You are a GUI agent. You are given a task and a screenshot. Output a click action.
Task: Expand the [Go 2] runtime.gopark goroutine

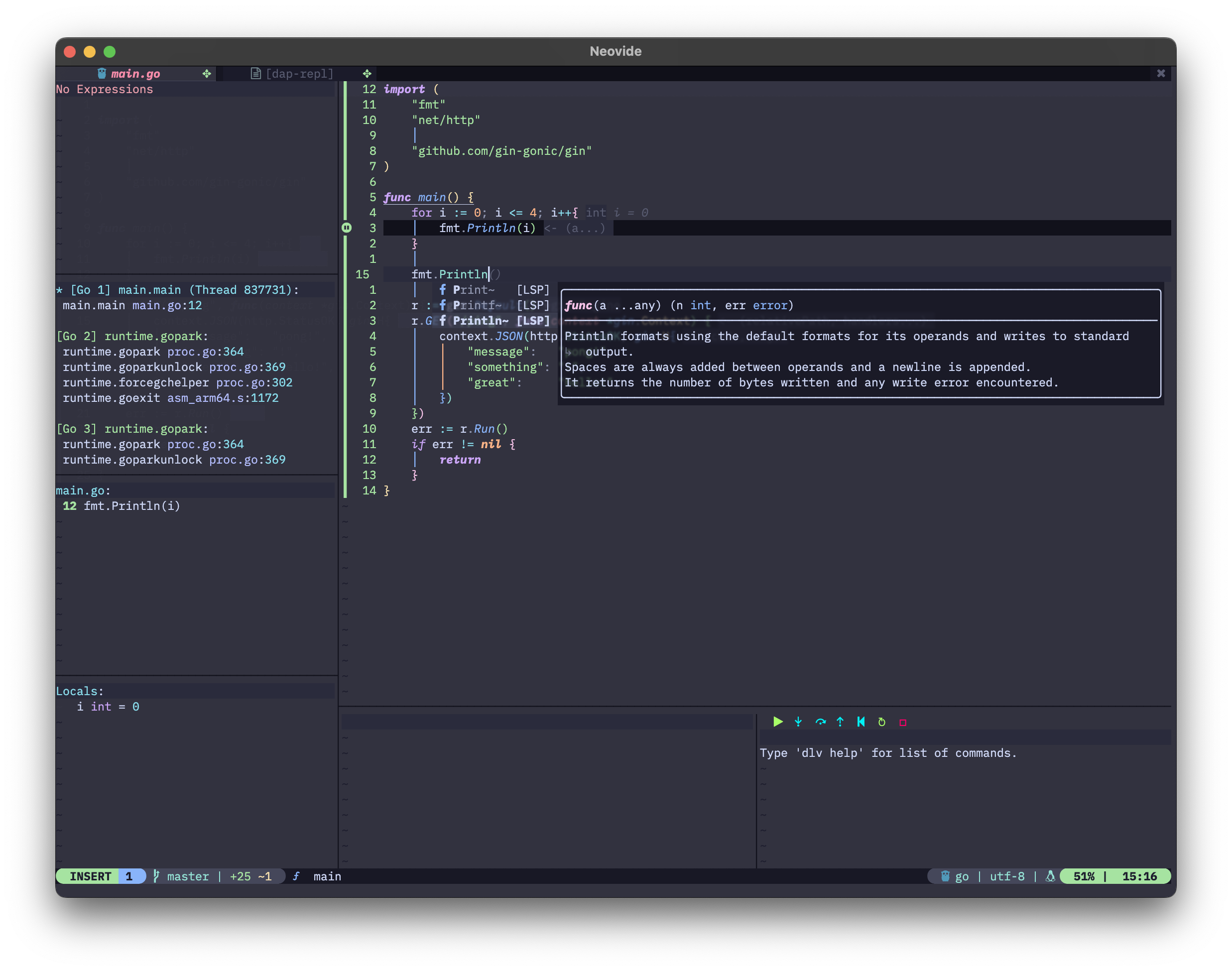click(132, 336)
